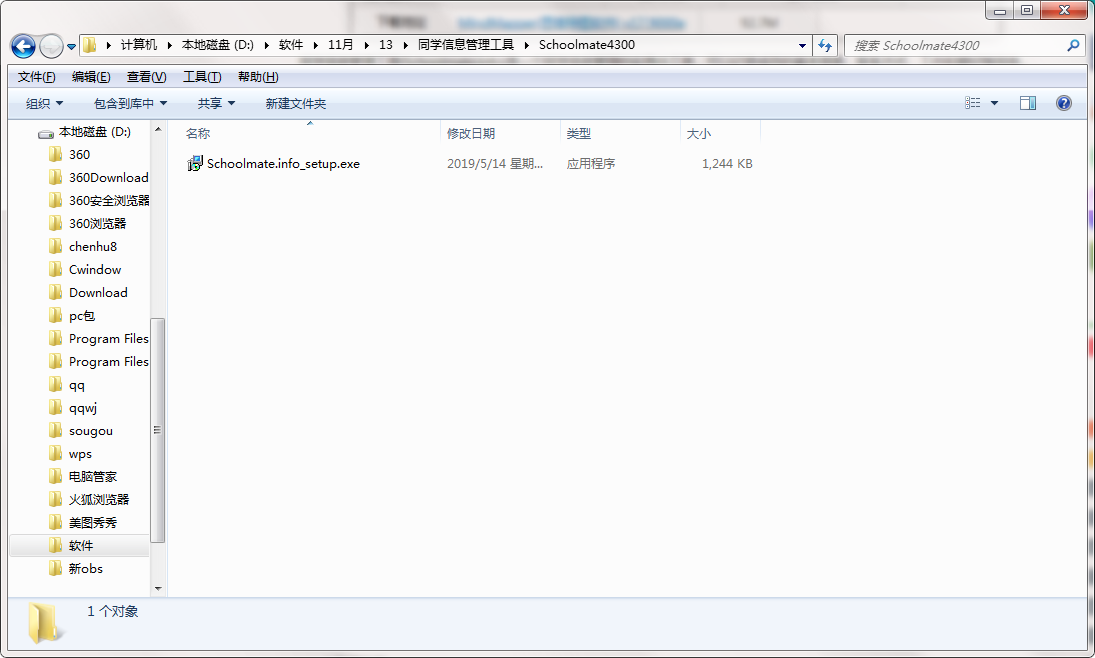1095x658 pixels.
Task: Open the address bar history dropdown
Action: pos(802,45)
